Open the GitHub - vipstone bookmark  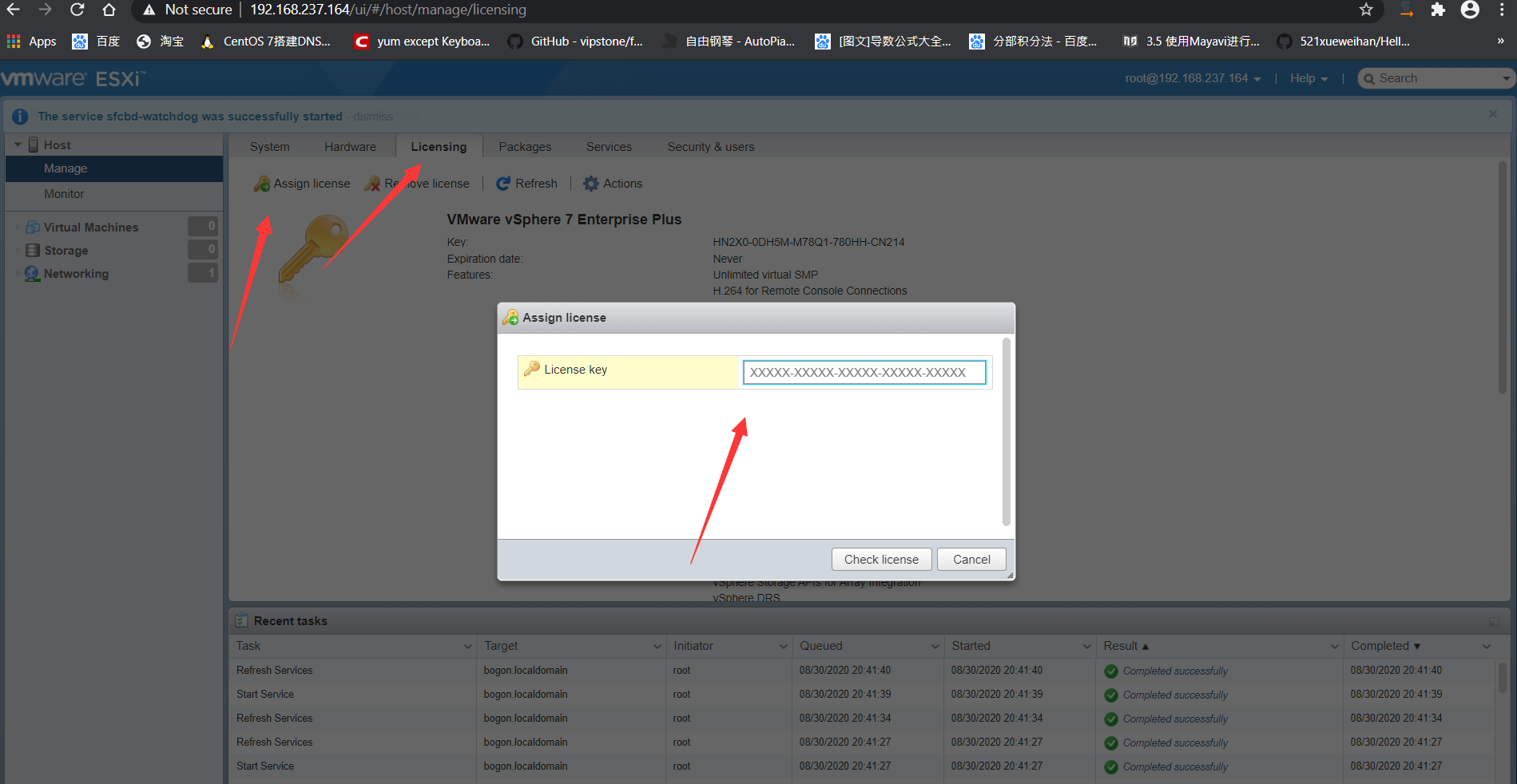575,42
